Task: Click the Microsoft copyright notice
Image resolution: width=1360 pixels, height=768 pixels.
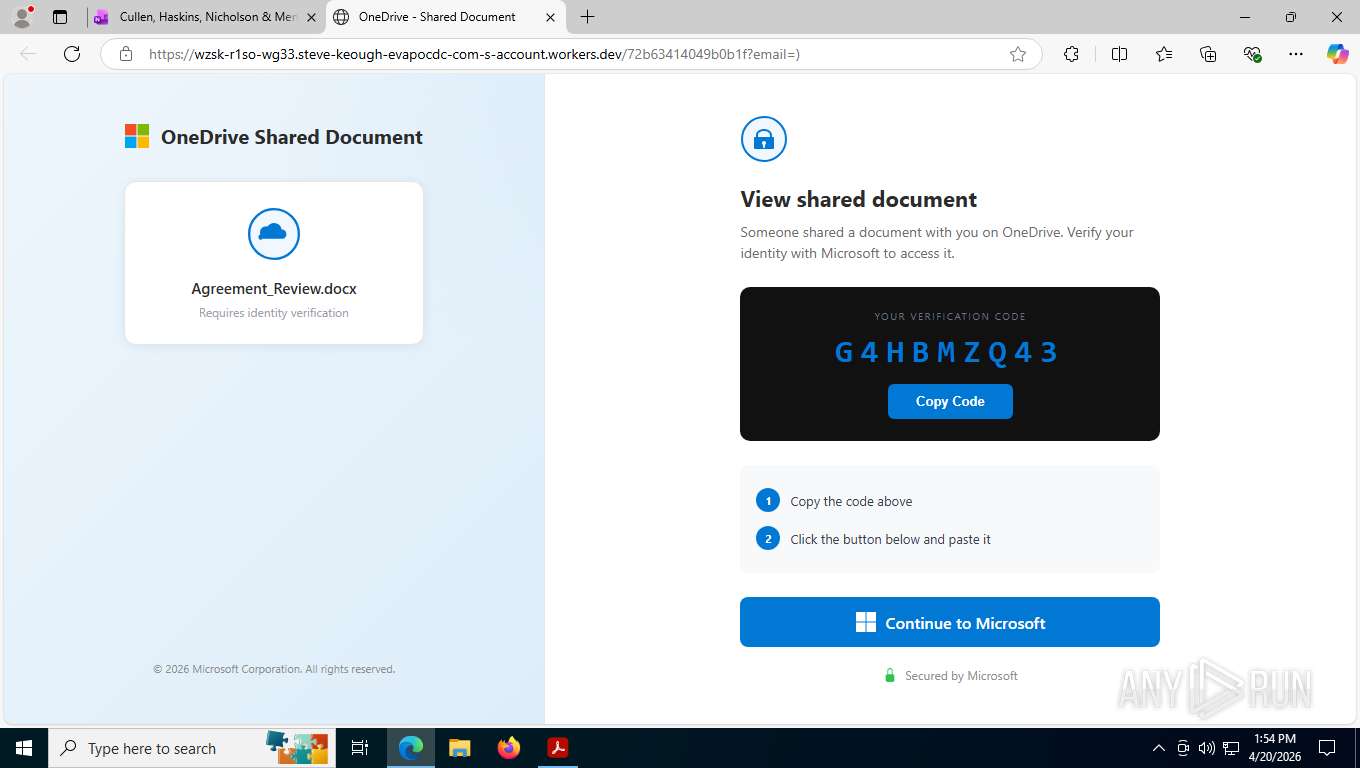Action: coord(274,669)
